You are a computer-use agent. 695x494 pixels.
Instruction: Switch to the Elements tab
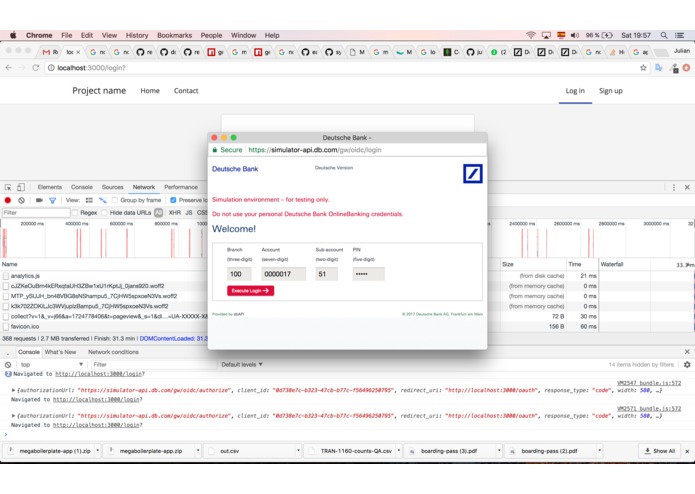coord(50,187)
